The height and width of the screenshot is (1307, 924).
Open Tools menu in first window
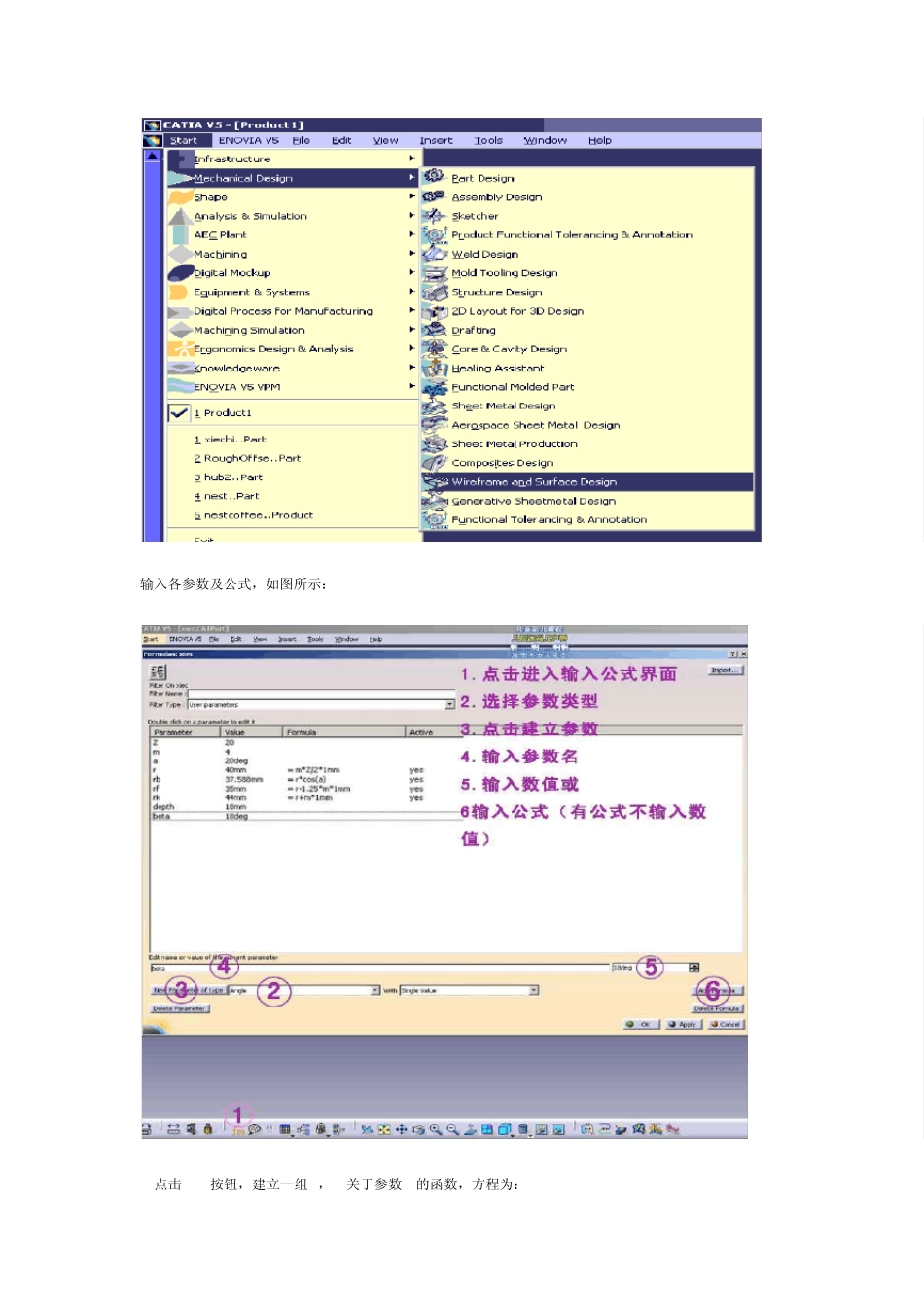click(488, 140)
